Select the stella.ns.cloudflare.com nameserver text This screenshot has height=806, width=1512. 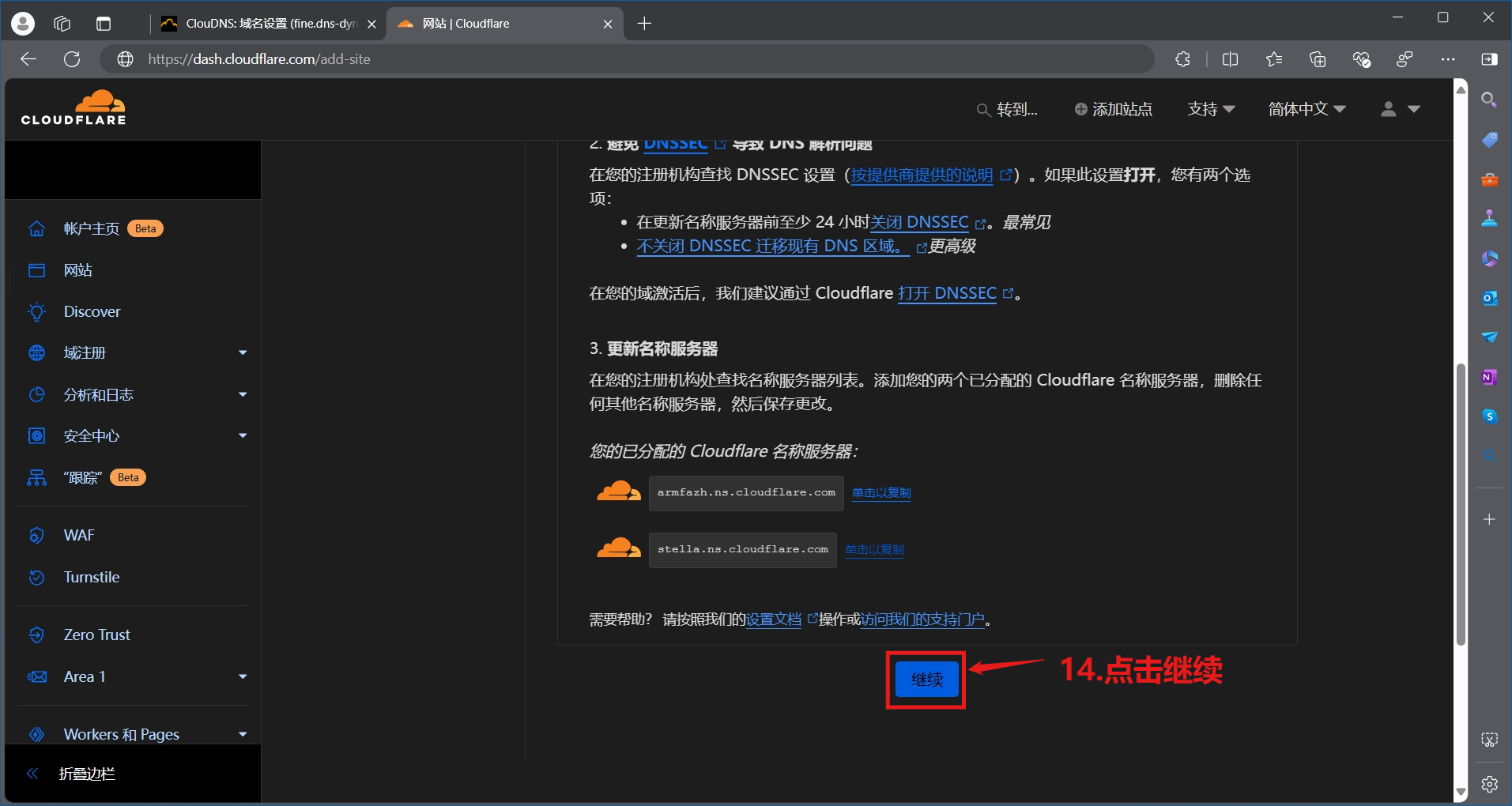tap(742, 550)
